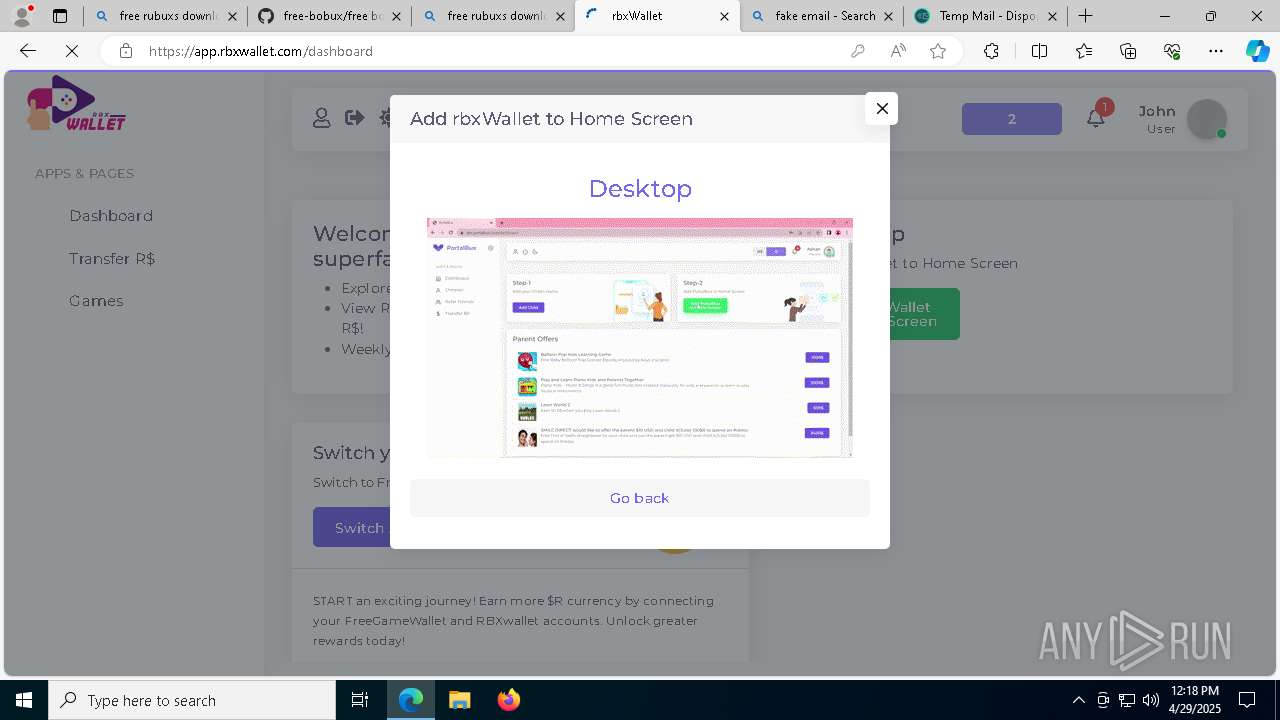The height and width of the screenshot is (720, 1280).
Task: Click the user profile icon in header
Action: [321, 118]
